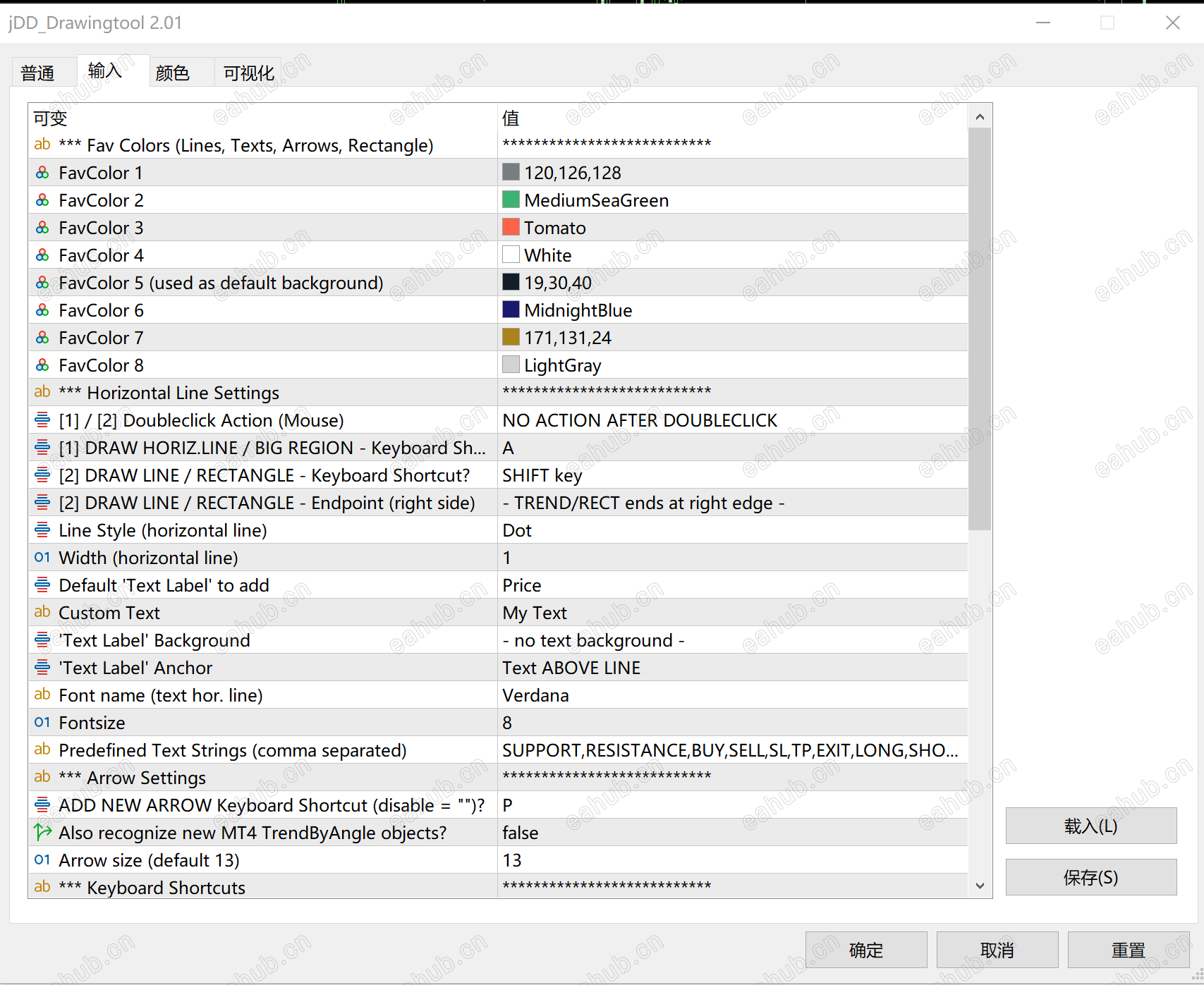Screen dimensions: 1204x985
Task: Click the enum icon beside Doubleclick Action row
Action: pos(42,420)
